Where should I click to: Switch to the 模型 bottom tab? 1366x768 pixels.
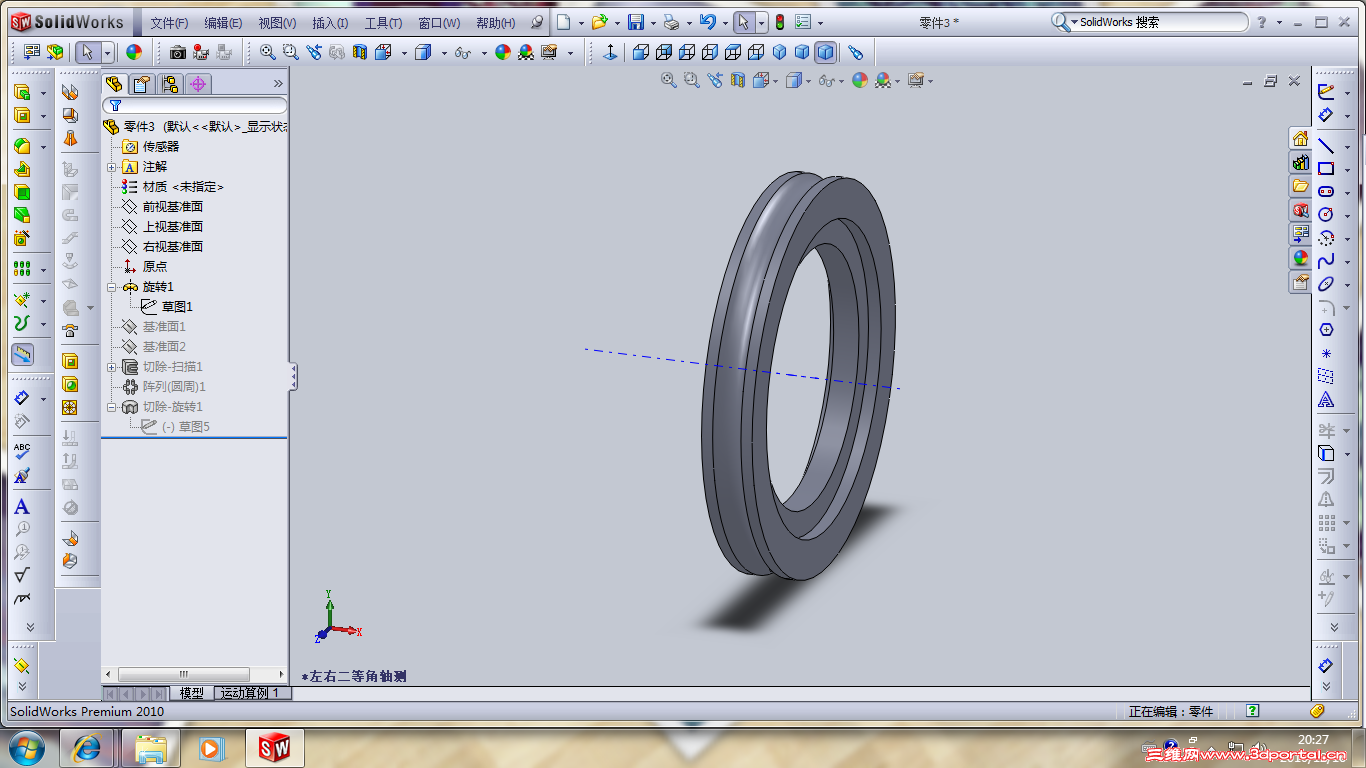[191, 693]
